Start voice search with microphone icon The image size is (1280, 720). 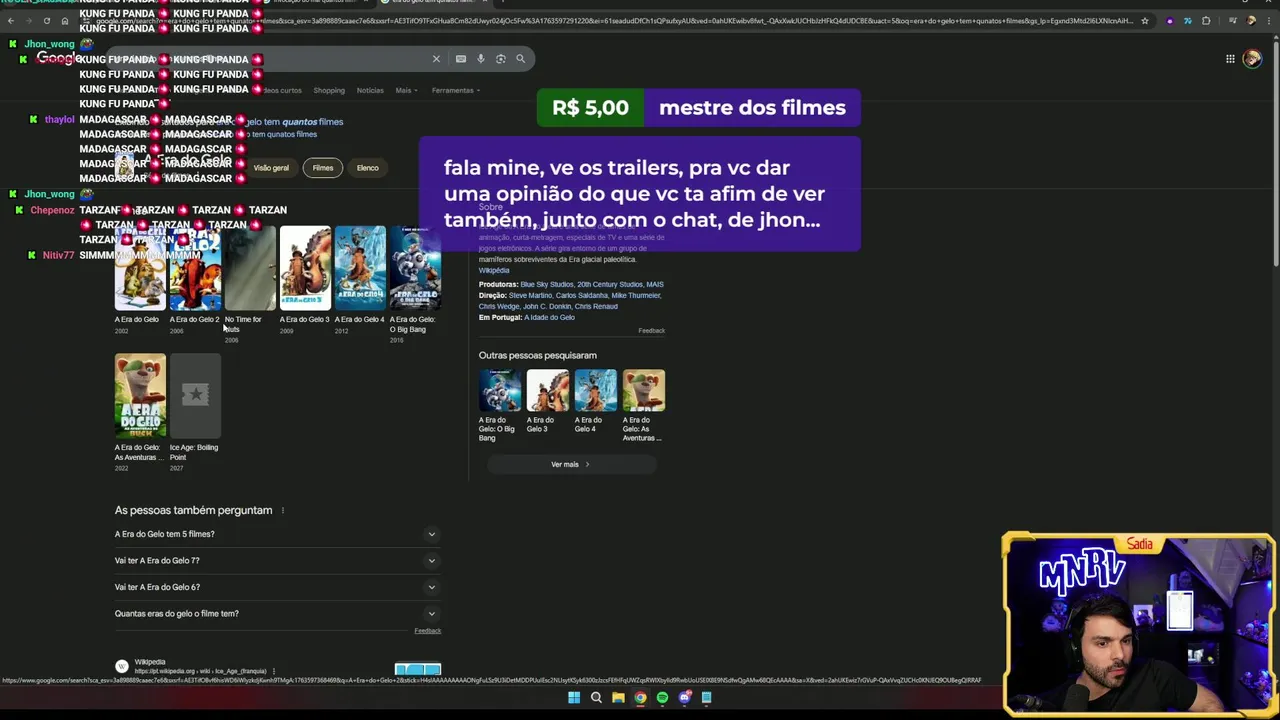pos(481,59)
